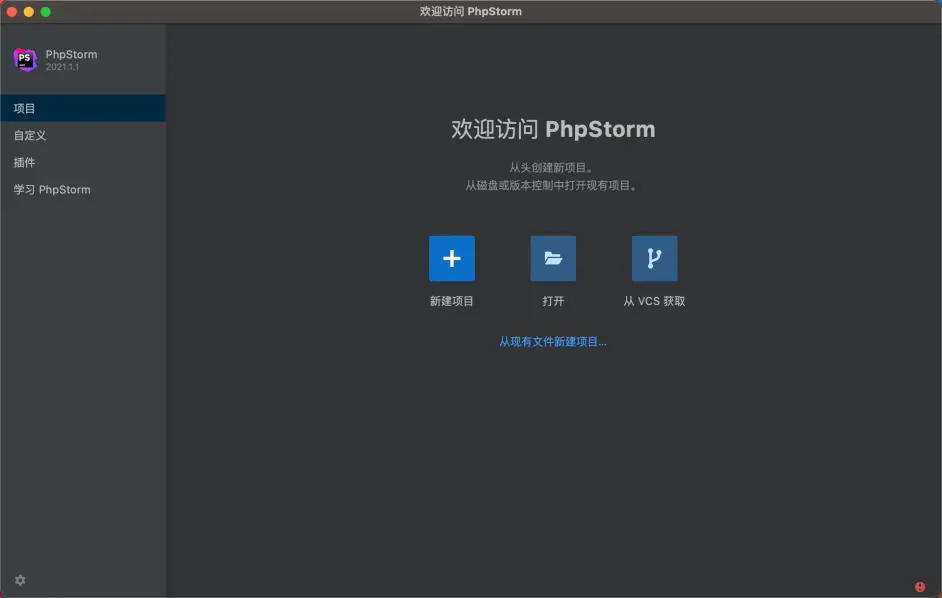Click the 从 VCS 获取 label
The width and height of the screenshot is (942, 598).
tap(654, 301)
